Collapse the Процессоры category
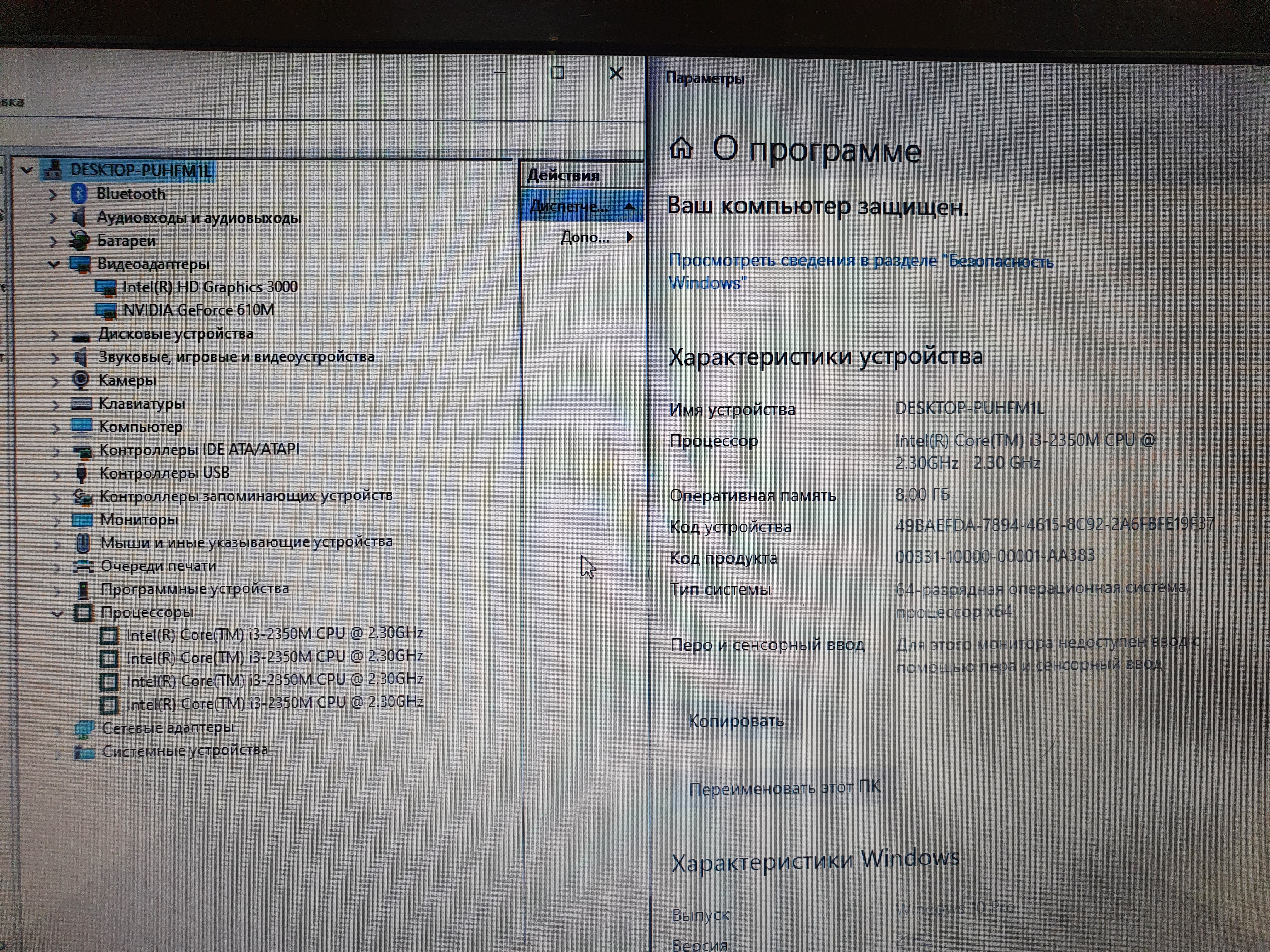 57,614
